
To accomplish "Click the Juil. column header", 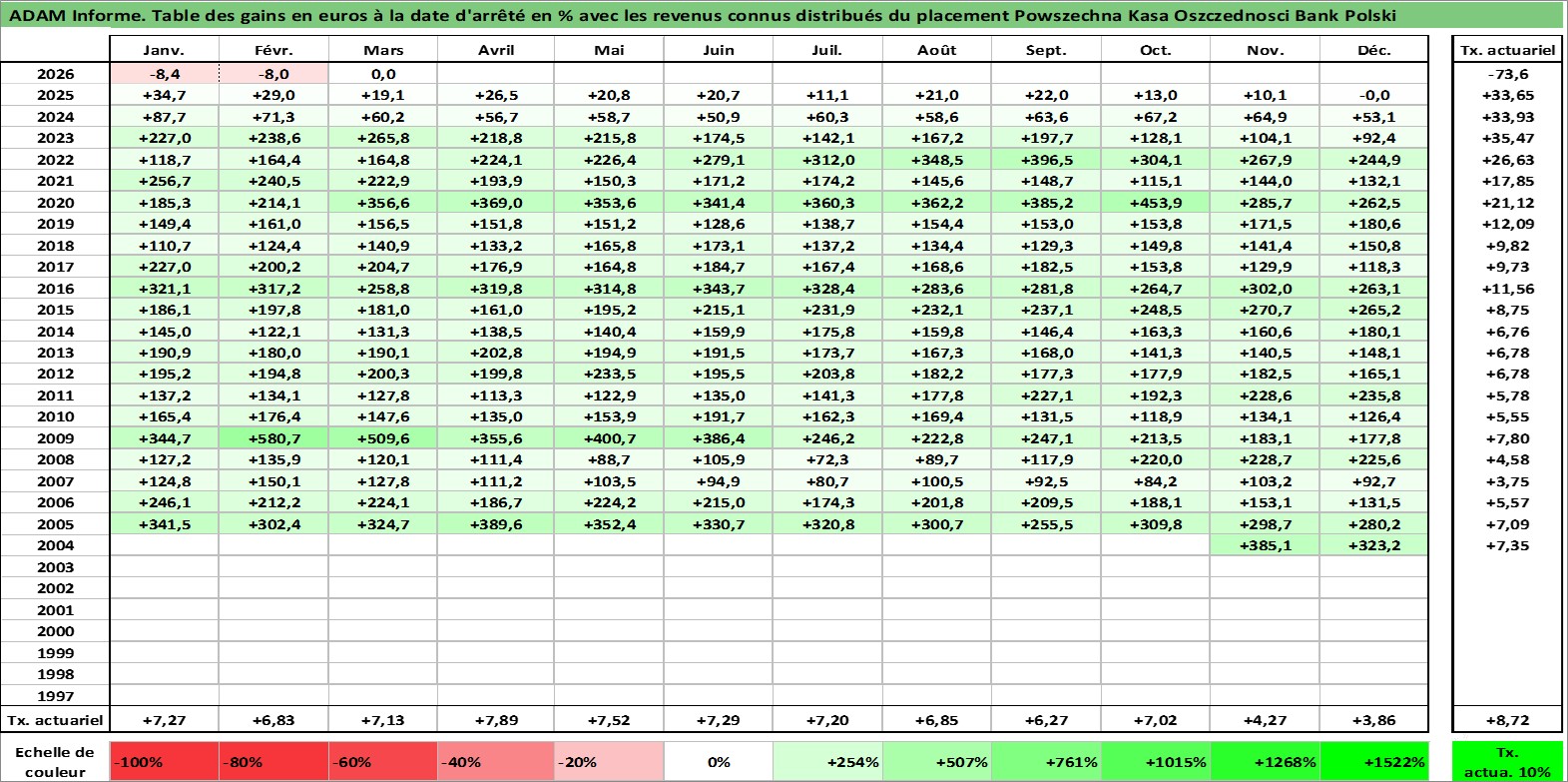I will (x=827, y=50).
